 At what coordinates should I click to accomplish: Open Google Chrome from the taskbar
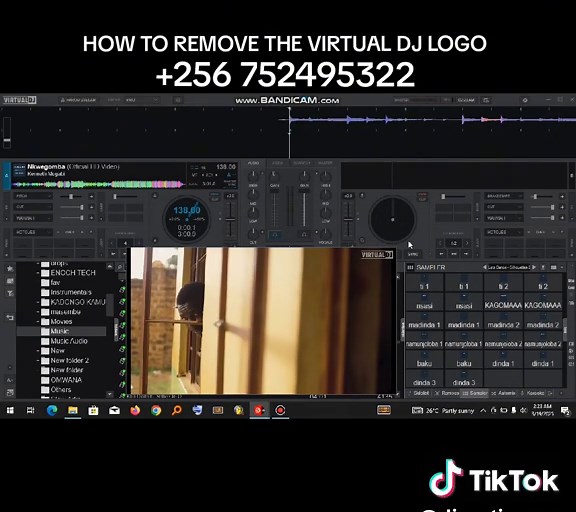pyautogui.click(x=156, y=410)
